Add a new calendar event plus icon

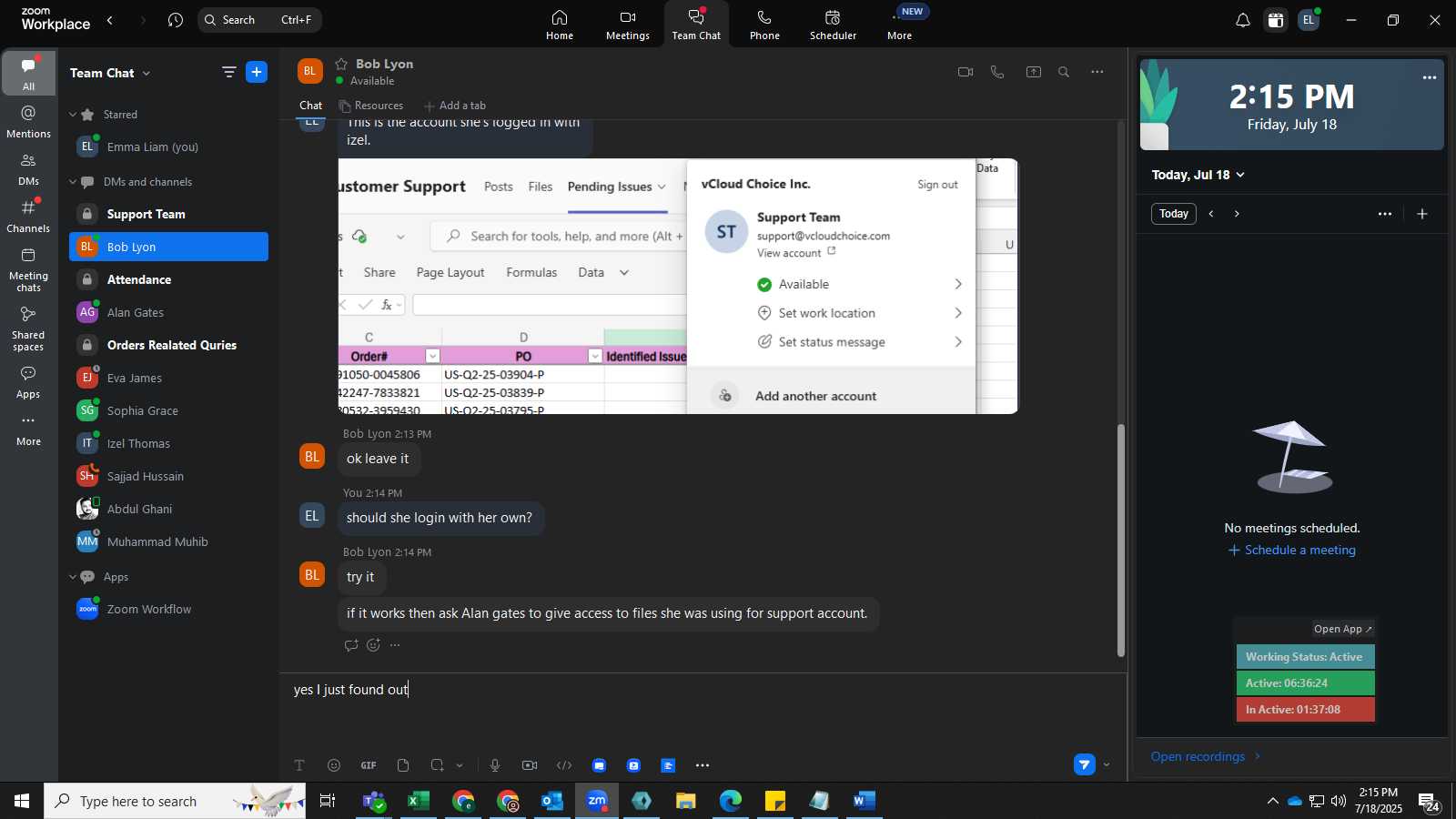[1422, 214]
